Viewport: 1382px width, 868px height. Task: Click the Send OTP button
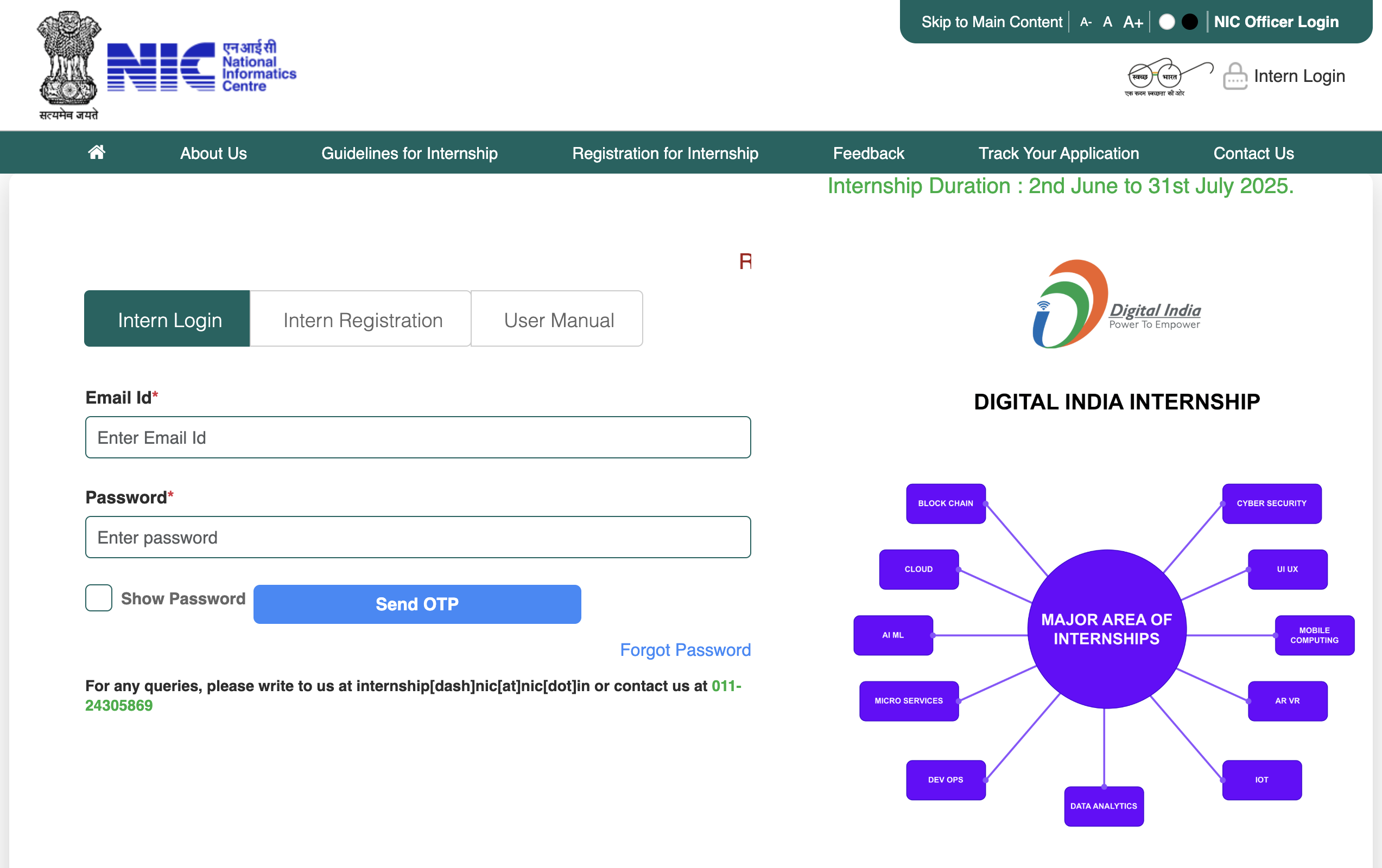[417, 604]
